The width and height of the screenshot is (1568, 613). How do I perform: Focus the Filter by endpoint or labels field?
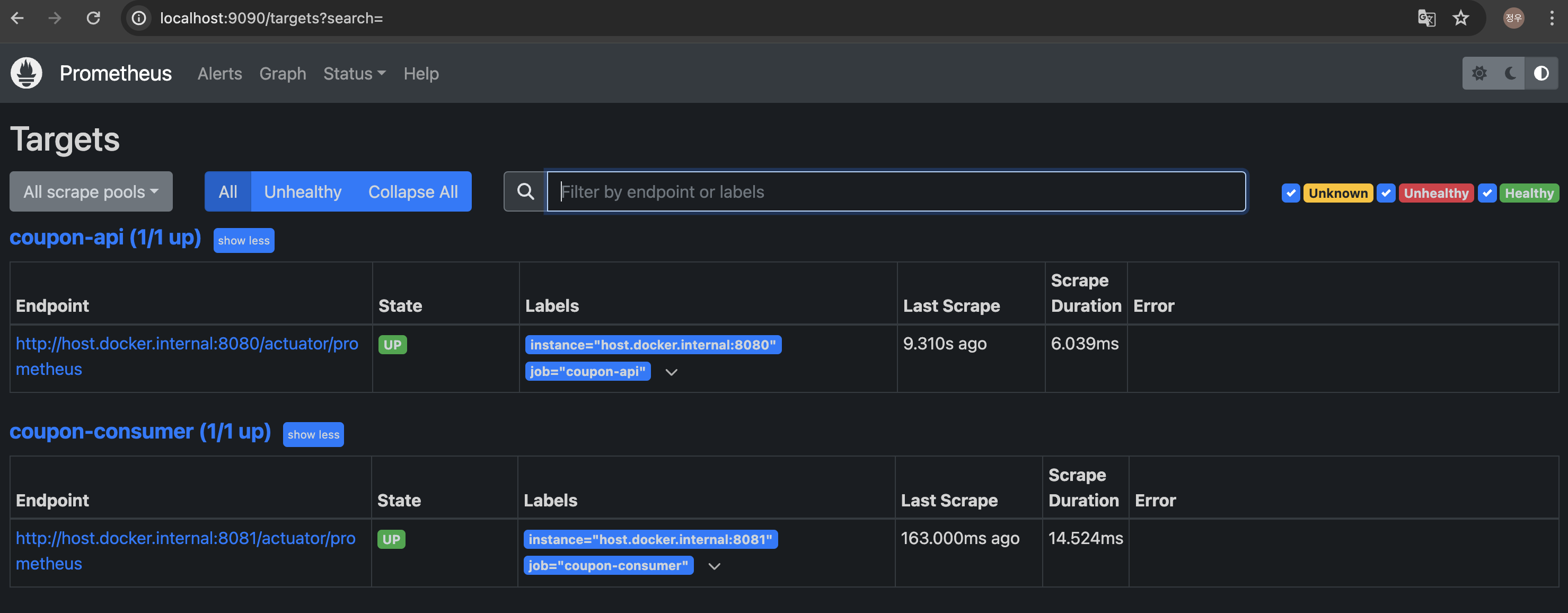pos(896,192)
